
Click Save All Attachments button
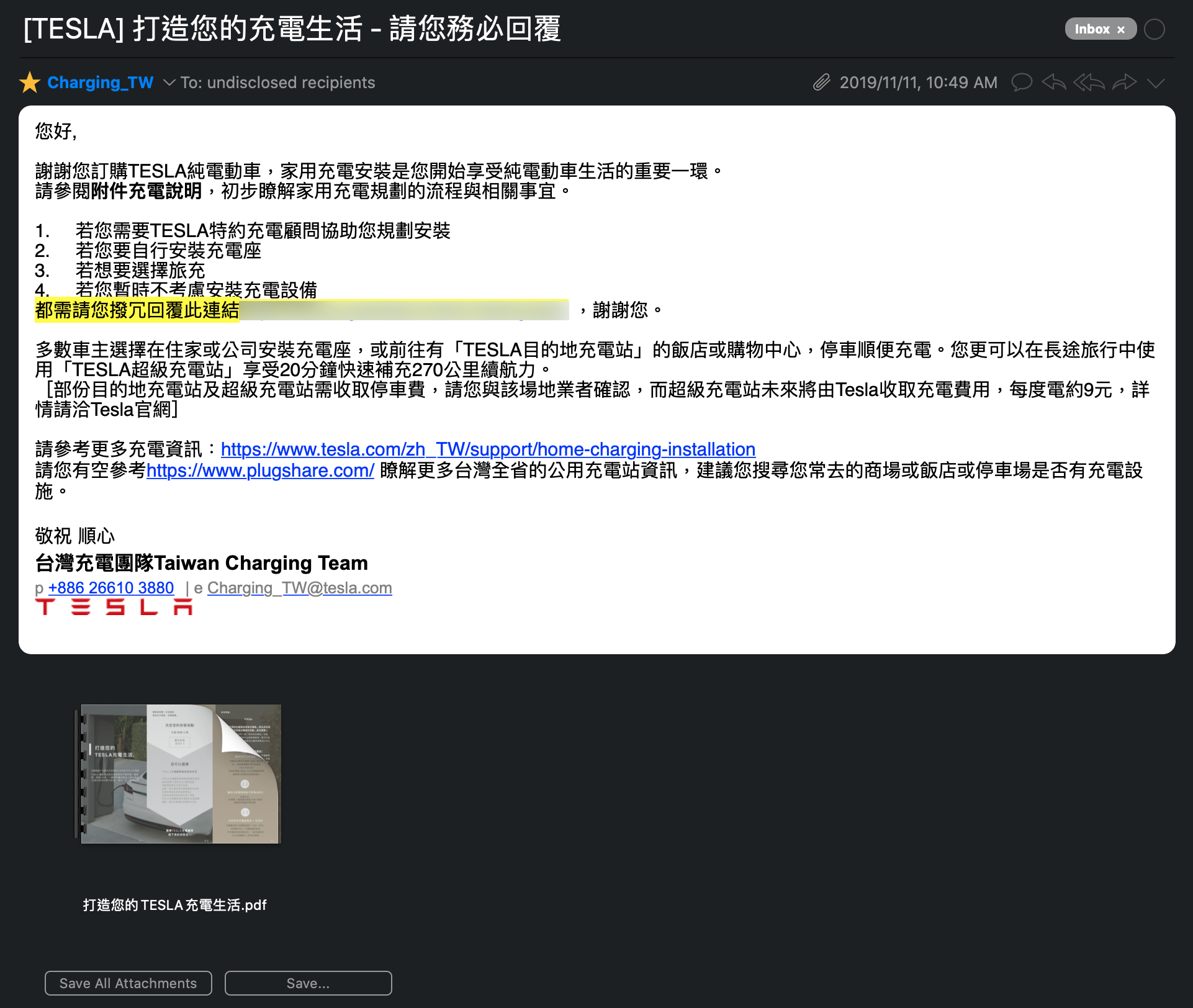tap(128, 983)
